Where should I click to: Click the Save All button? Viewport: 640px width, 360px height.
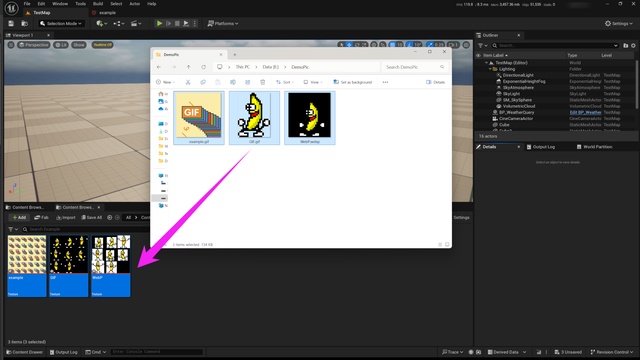pyautogui.click(x=91, y=218)
